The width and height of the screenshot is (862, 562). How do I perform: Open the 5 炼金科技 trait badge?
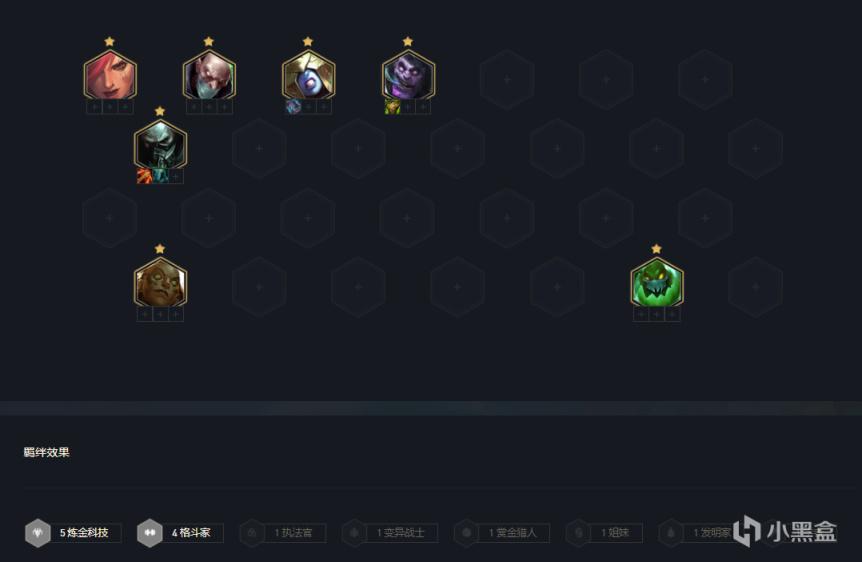click(74, 533)
